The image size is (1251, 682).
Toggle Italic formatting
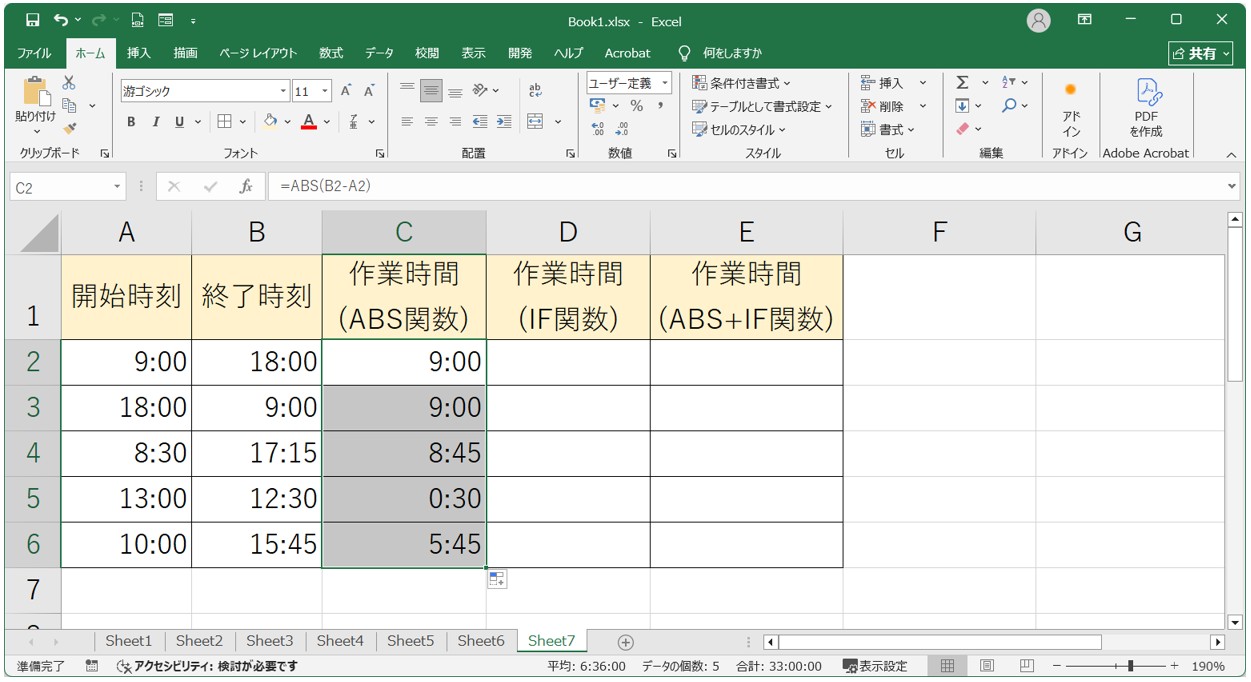(155, 122)
